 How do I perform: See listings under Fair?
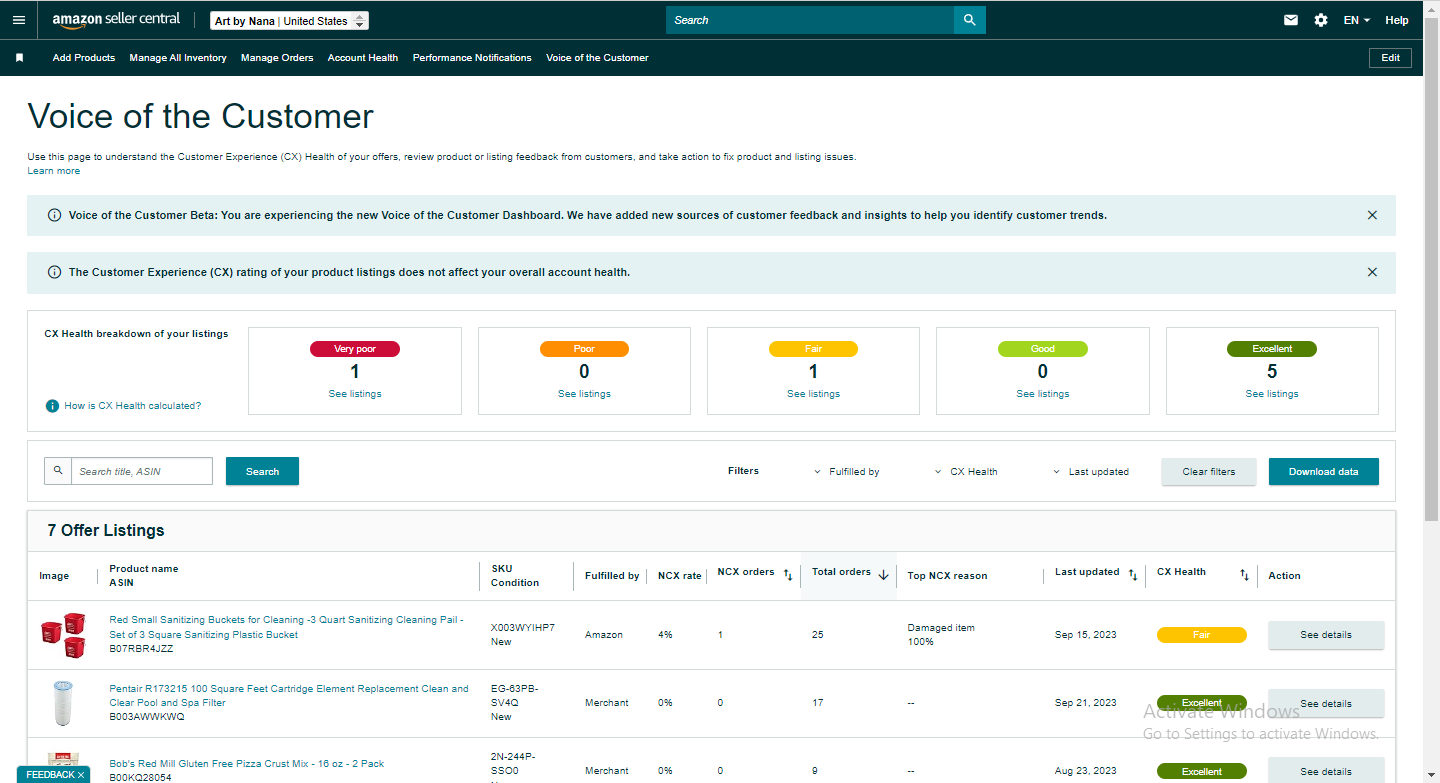(813, 394)
